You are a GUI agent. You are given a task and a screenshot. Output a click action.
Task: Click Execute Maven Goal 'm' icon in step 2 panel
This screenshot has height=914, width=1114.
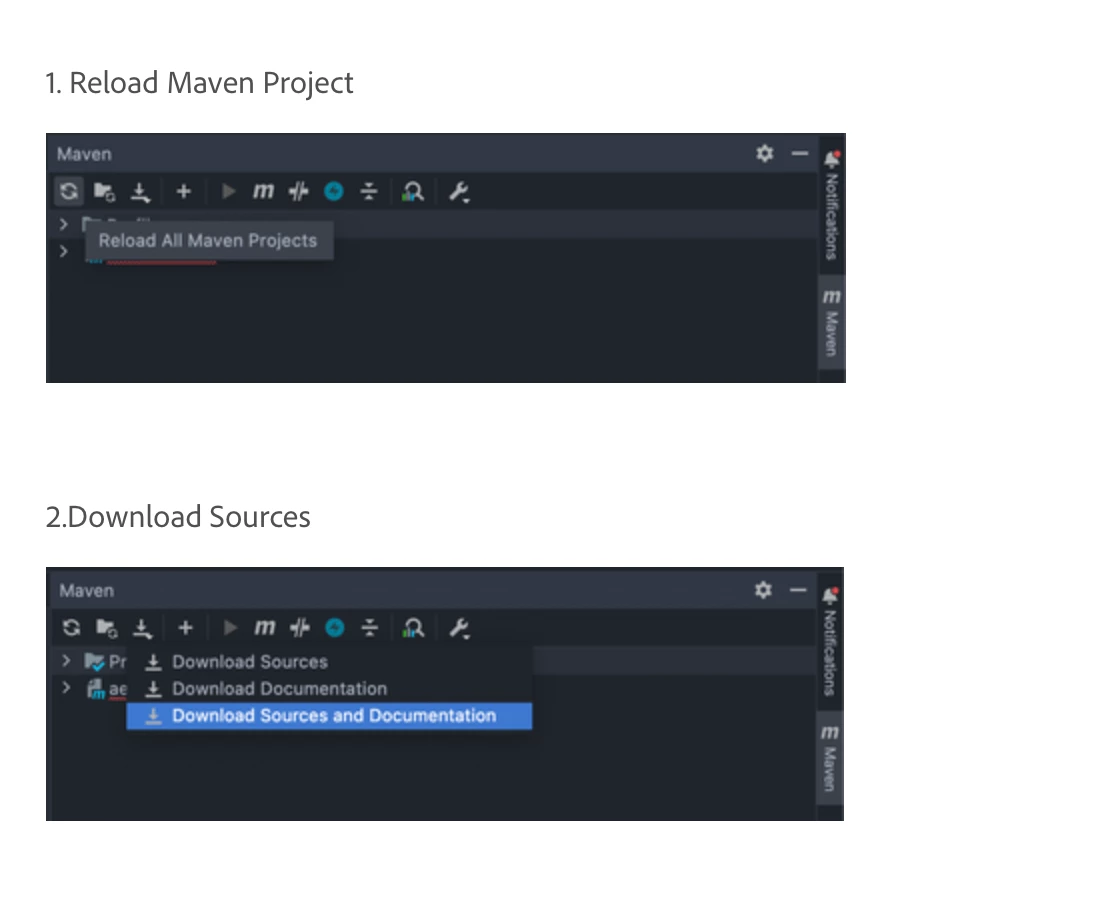264,628
